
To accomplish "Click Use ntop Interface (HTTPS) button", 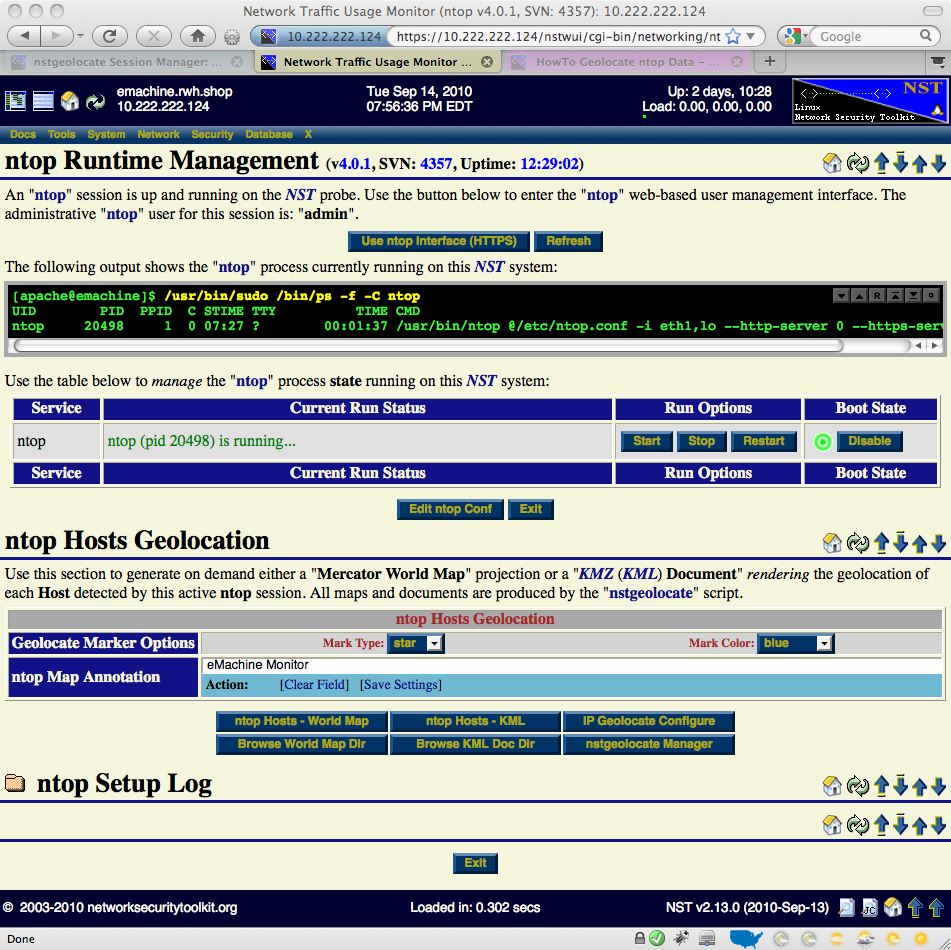I will (x=439, y=241).
